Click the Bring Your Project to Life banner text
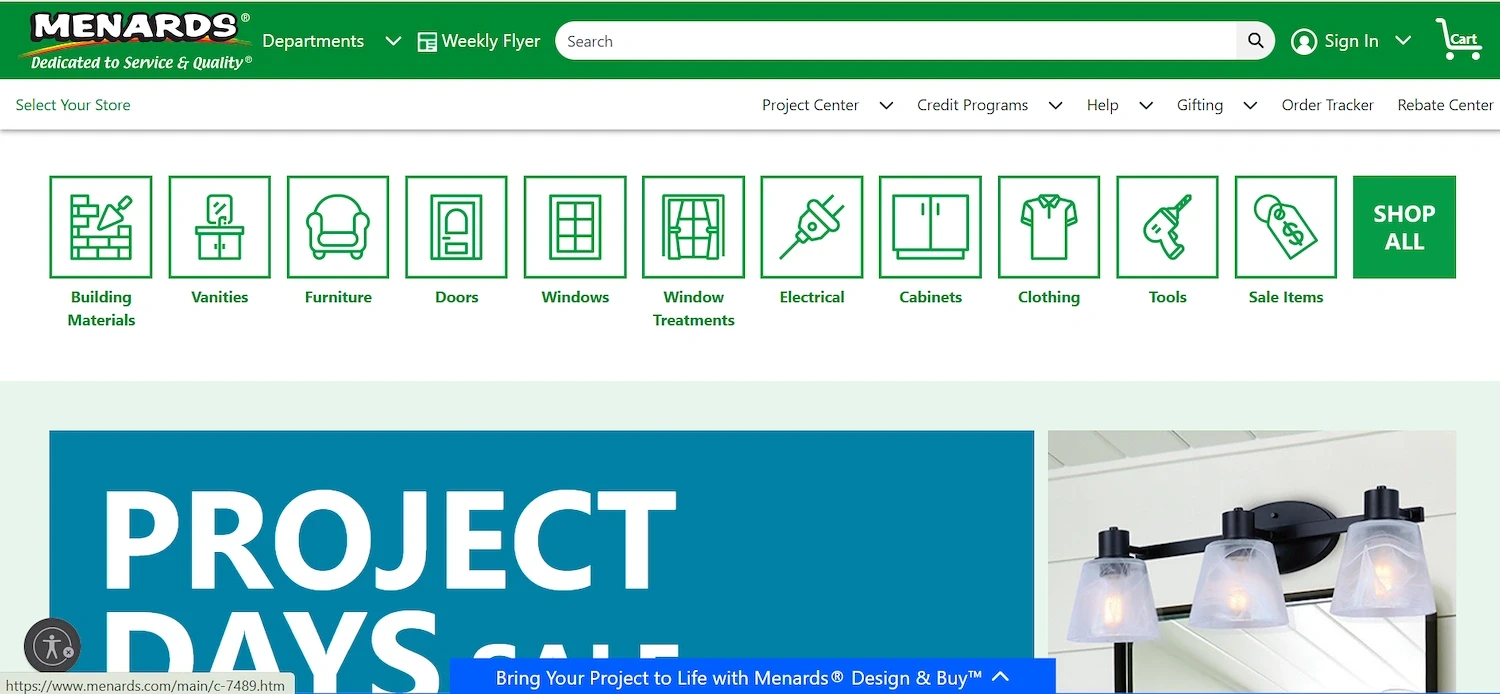 (739, 677)
